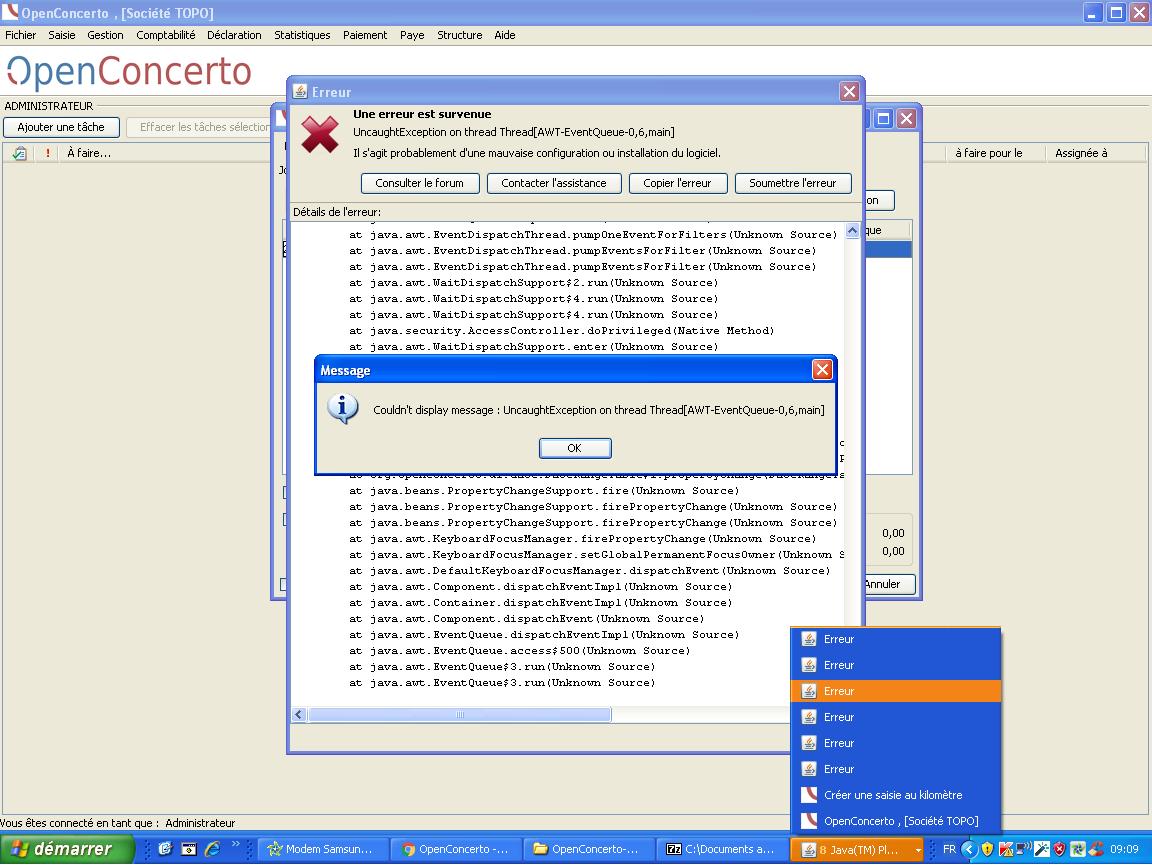This screenshot has width=1152, height=866.
Task: Click the wireless network tray icon
Action: pyautogui.click(x=1023, y=849)
